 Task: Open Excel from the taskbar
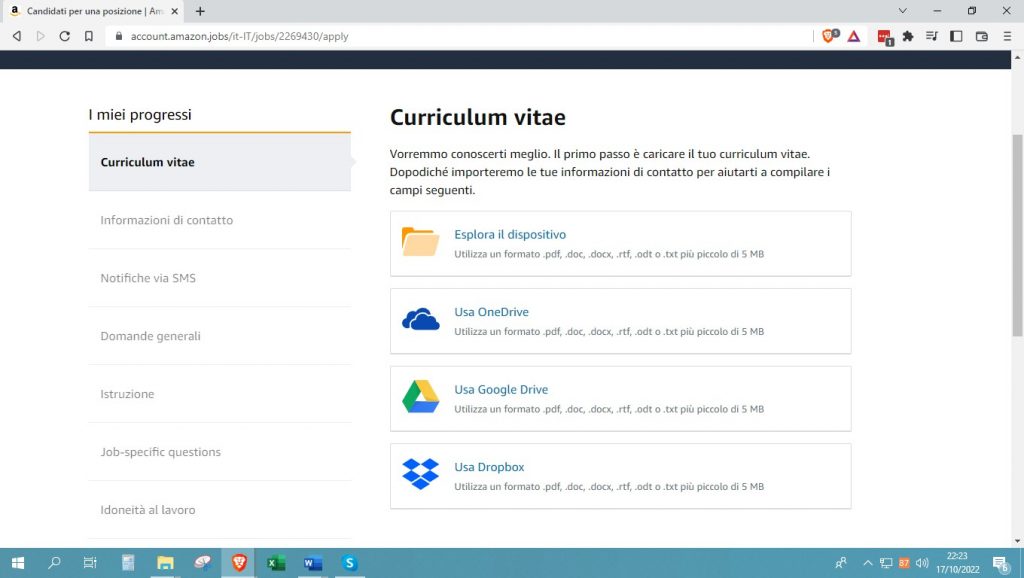click(274, 563)
